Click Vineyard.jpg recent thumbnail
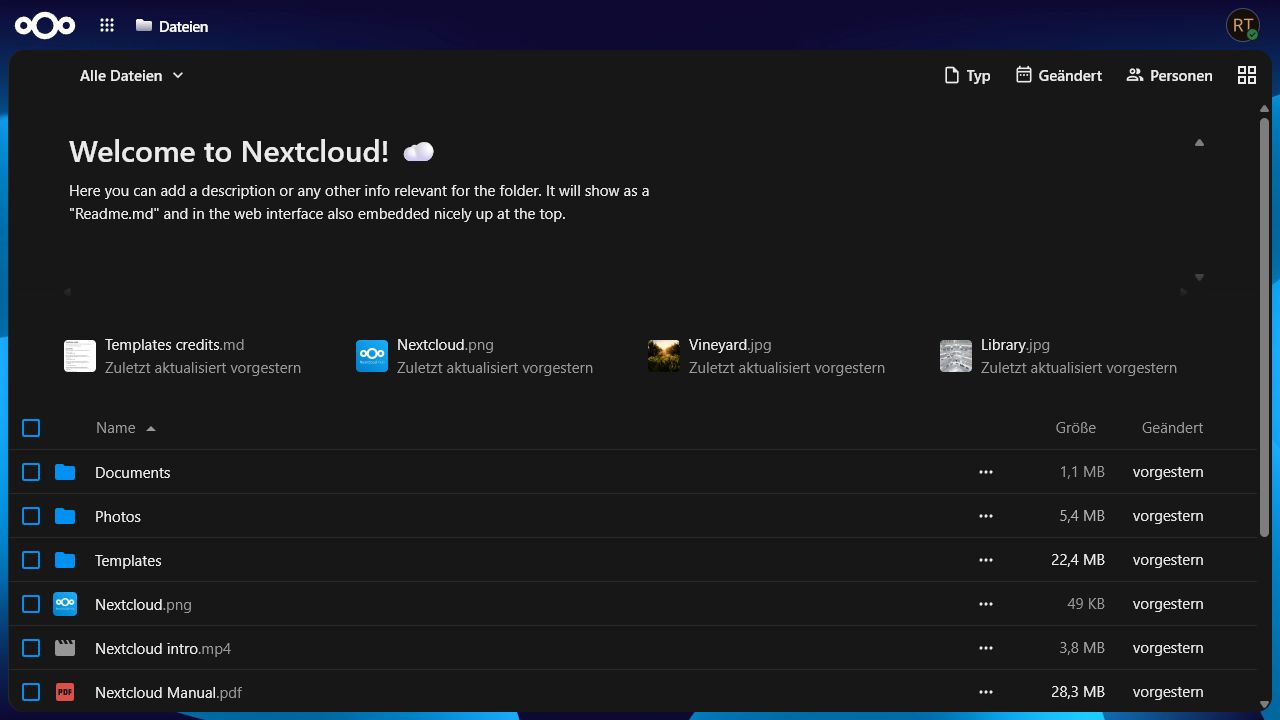The height and width of the screenshot is (720, 1280). coord(664,356)
